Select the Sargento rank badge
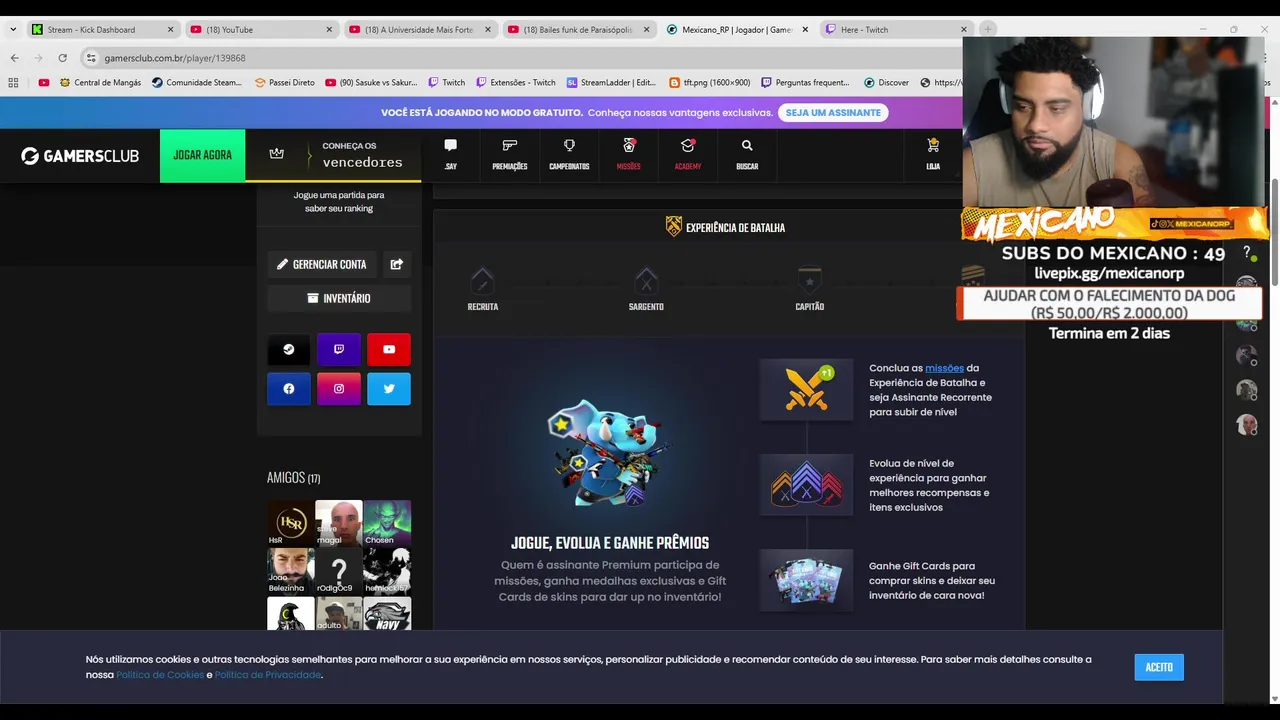The height and width of the screenshot is (720, 1280). coord(646,280)
